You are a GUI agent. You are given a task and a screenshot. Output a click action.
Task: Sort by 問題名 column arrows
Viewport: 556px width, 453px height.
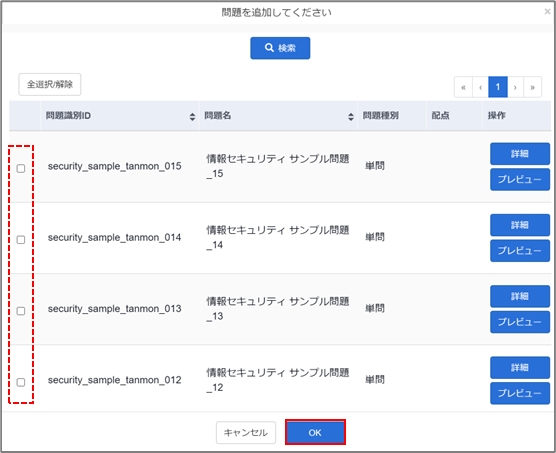pos(351,117)
